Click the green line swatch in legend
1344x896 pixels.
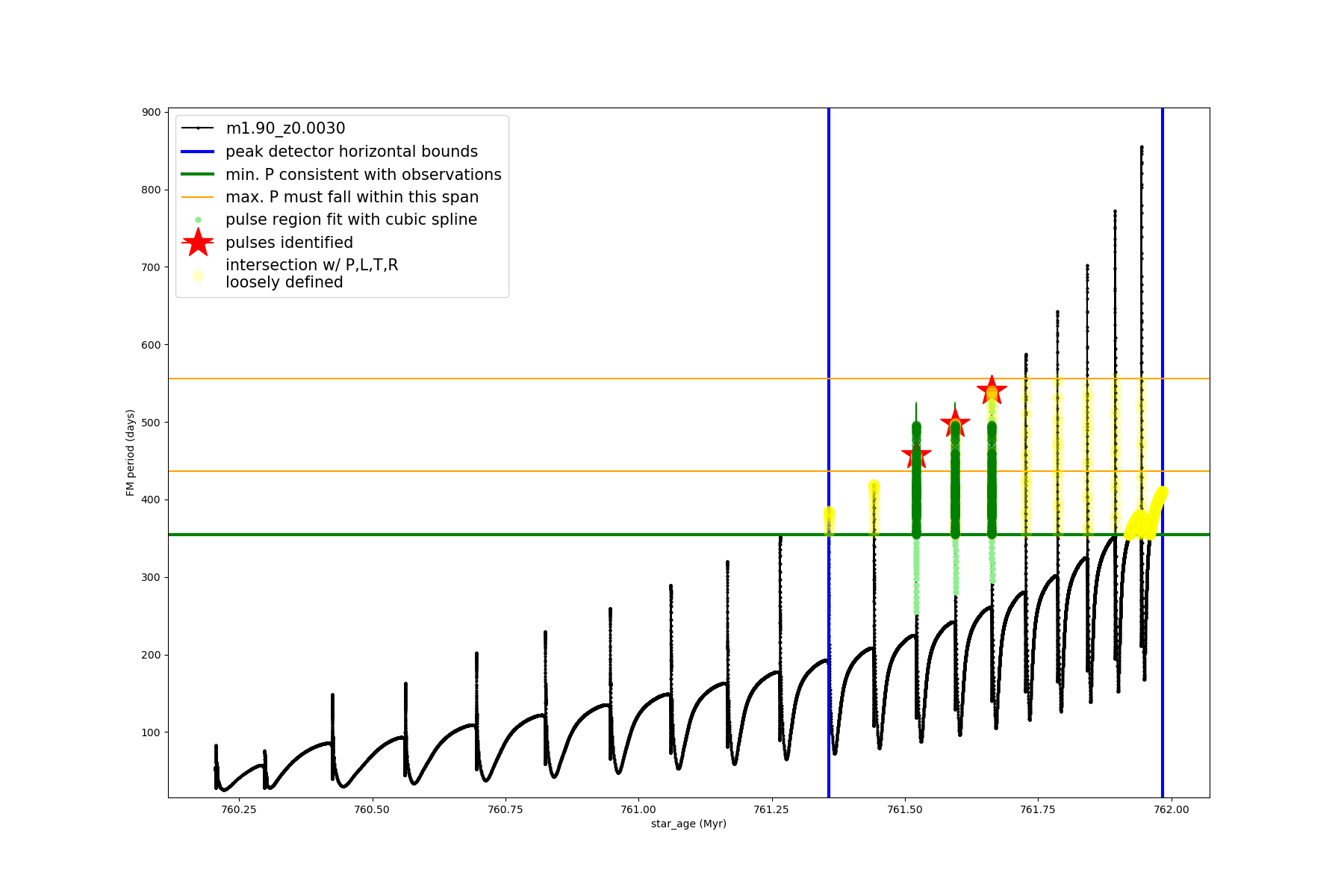coord(198,175)
